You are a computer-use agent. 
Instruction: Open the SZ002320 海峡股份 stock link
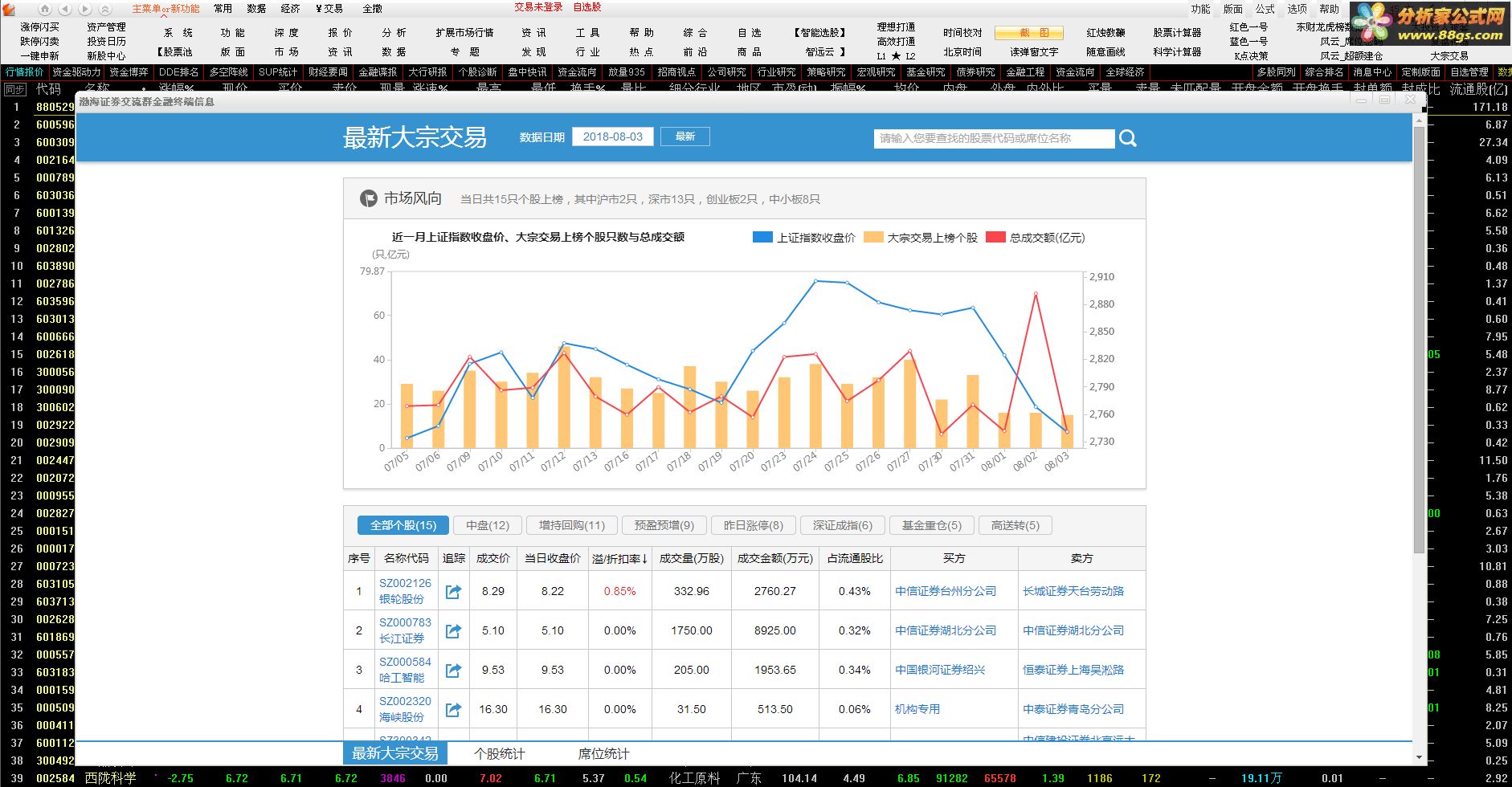point(405,709)
